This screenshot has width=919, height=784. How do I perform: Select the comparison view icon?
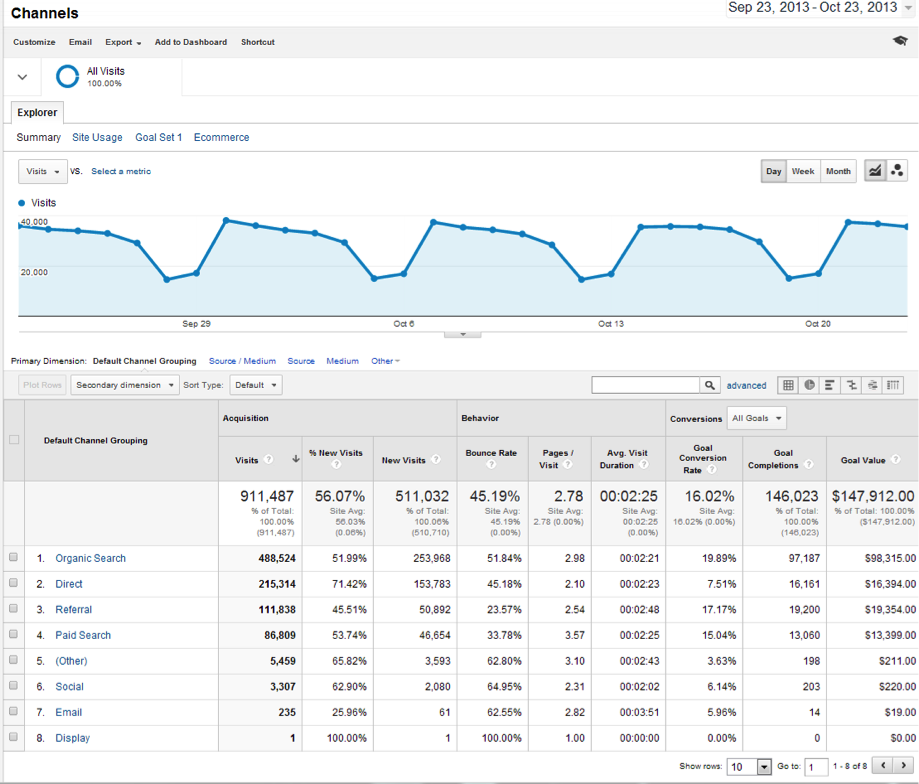(x=851, y=385)
